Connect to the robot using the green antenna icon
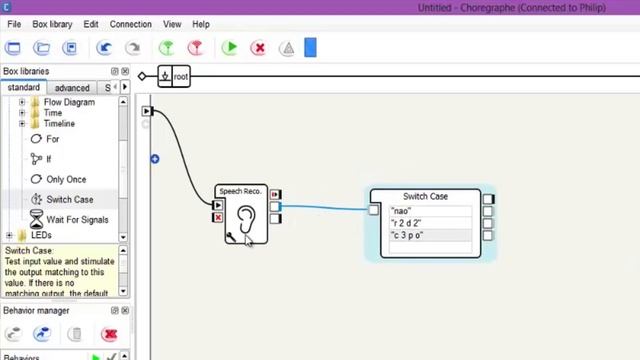This screenshot has width=640, height=360. tap(167, 48)
